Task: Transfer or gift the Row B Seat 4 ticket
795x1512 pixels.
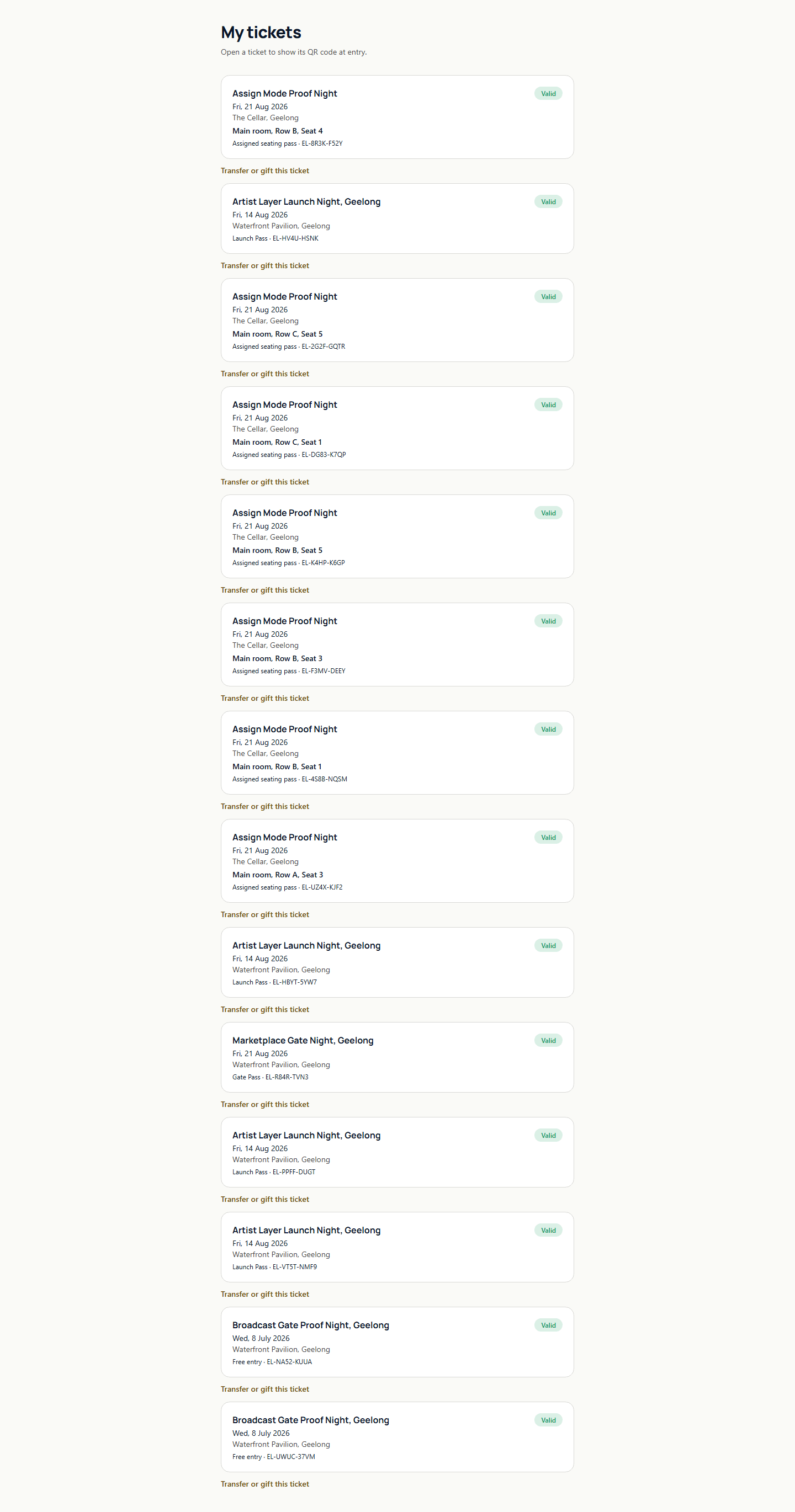Action: (x=265, y=171)
